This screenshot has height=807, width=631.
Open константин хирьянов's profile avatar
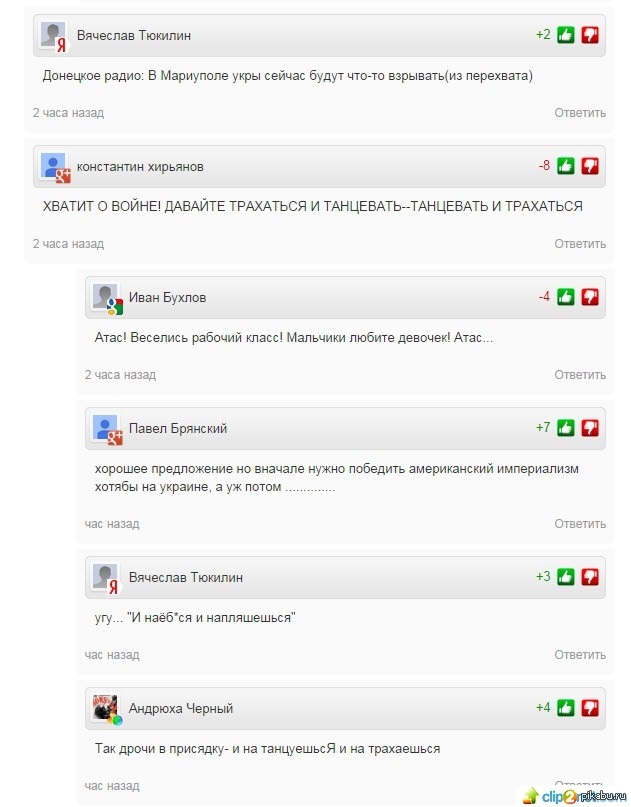tap(54, 167)
